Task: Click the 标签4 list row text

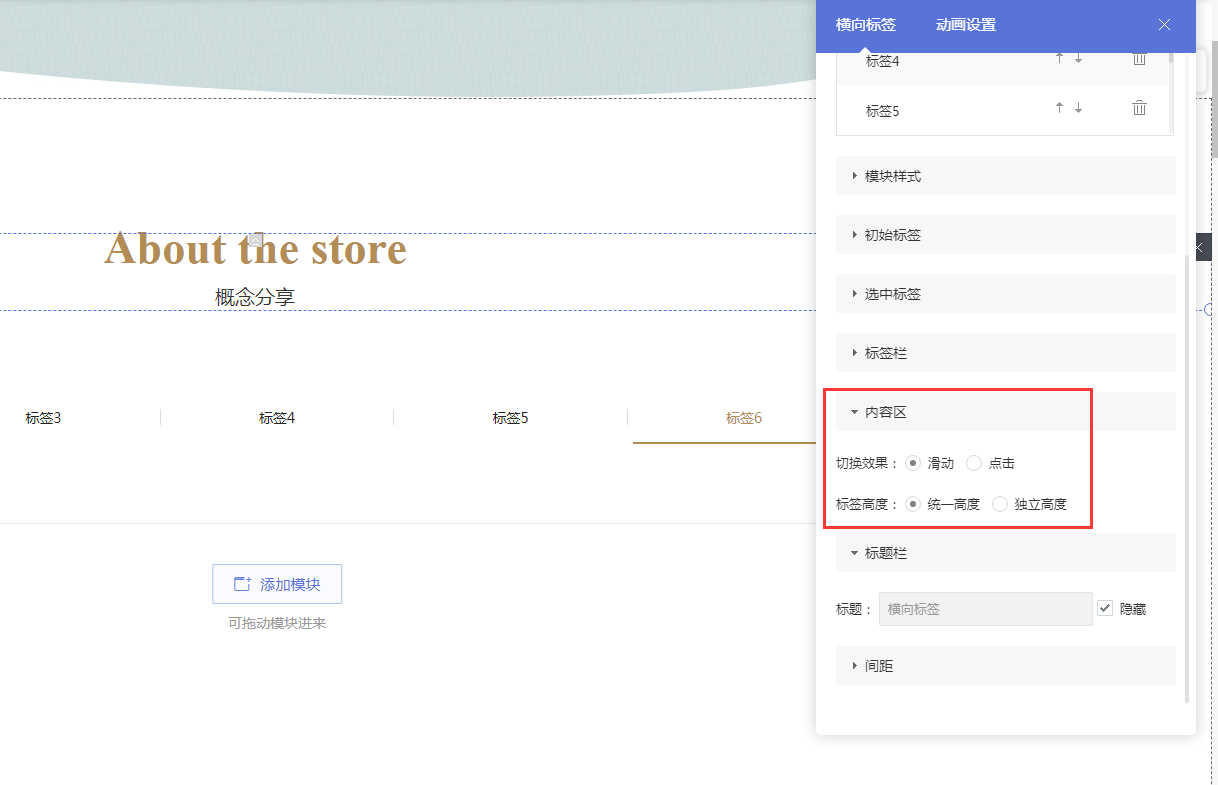Action: point(882,61)
